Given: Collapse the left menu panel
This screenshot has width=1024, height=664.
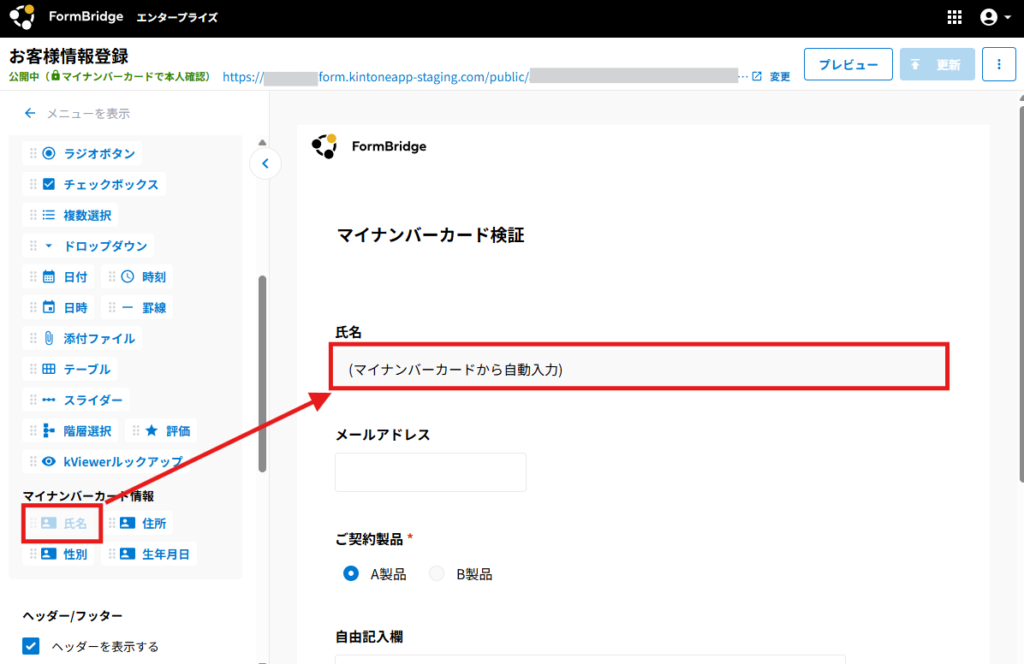Looking at the screenshot, I should pyautogui.click(x=265, y=163).
